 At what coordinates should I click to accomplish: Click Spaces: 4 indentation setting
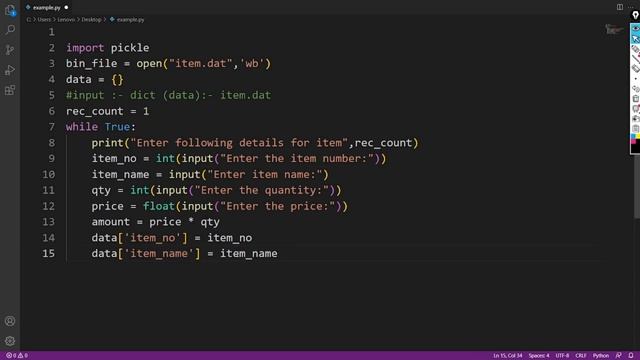click(x=539, y=356)
